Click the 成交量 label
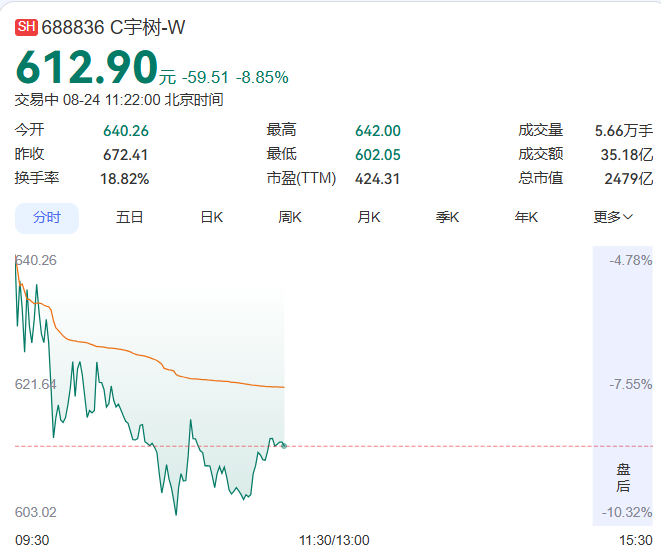Screen dimensions: 661x559 click(541, 130)
